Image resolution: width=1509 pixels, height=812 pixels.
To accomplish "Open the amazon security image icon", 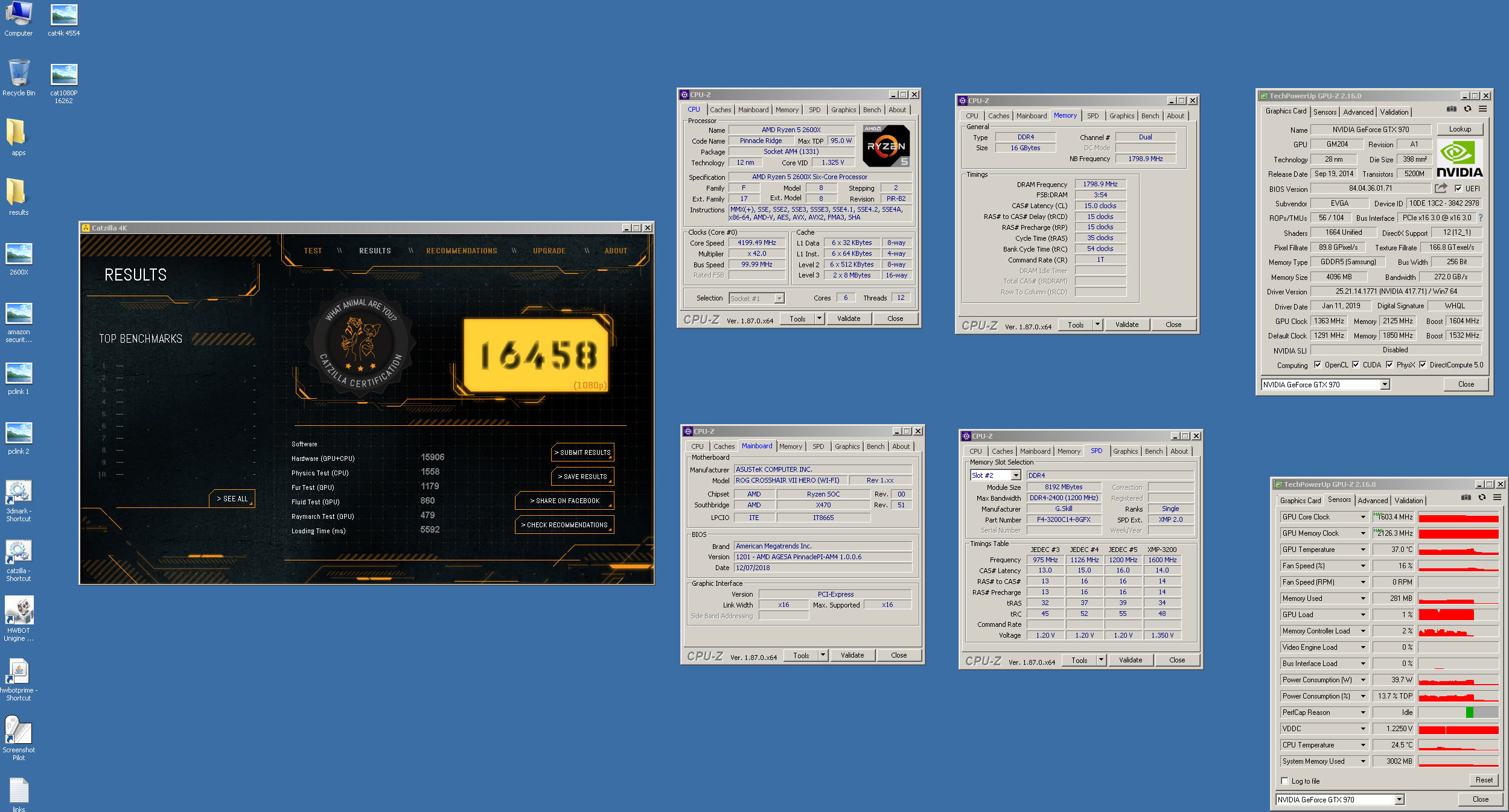I will point(19,322).
